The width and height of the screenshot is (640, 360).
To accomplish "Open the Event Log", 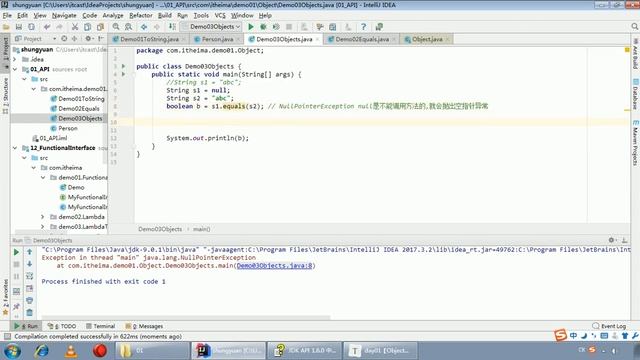I will click(x=609, y=326).
